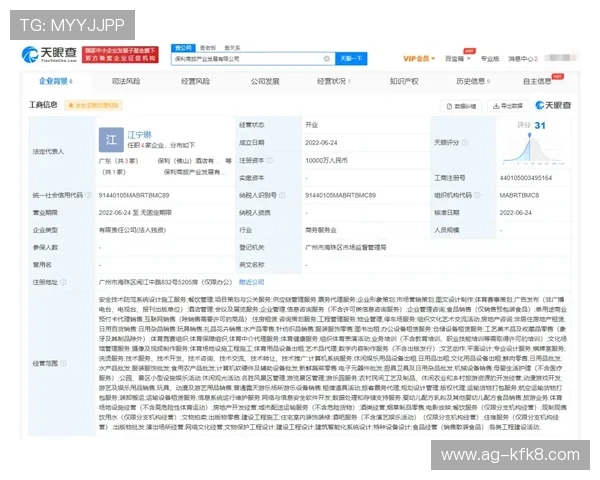Screen dimensions: 600x480
Task: Switch to the 自主信息 tab
Action: [537, 81]
